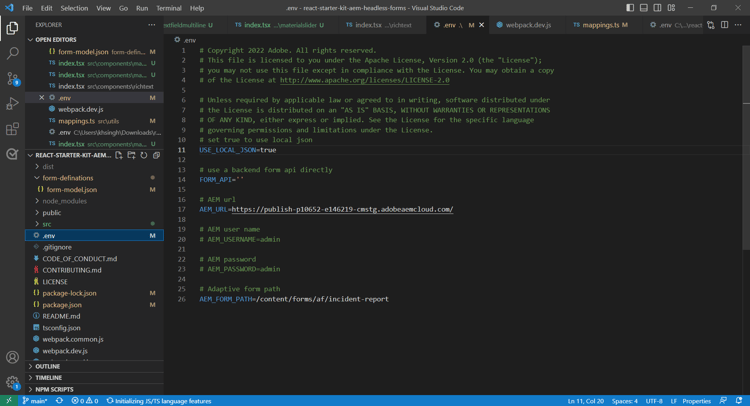Synchronize changes from the status bar
750x406 pixels.
(x=59, y=401)
